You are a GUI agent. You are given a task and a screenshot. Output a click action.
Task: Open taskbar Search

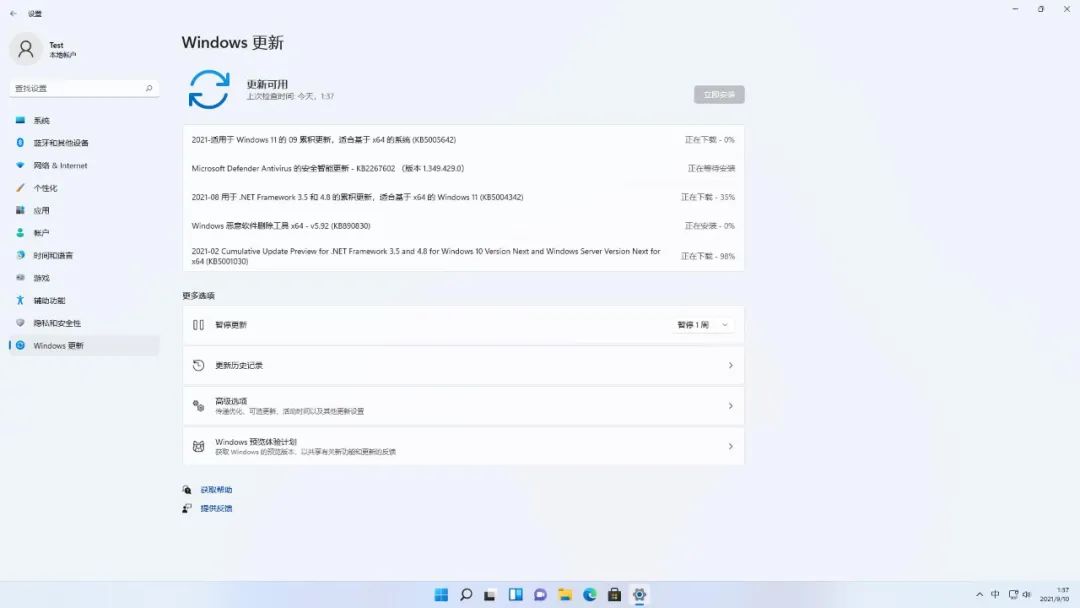(x=466, y=594)
